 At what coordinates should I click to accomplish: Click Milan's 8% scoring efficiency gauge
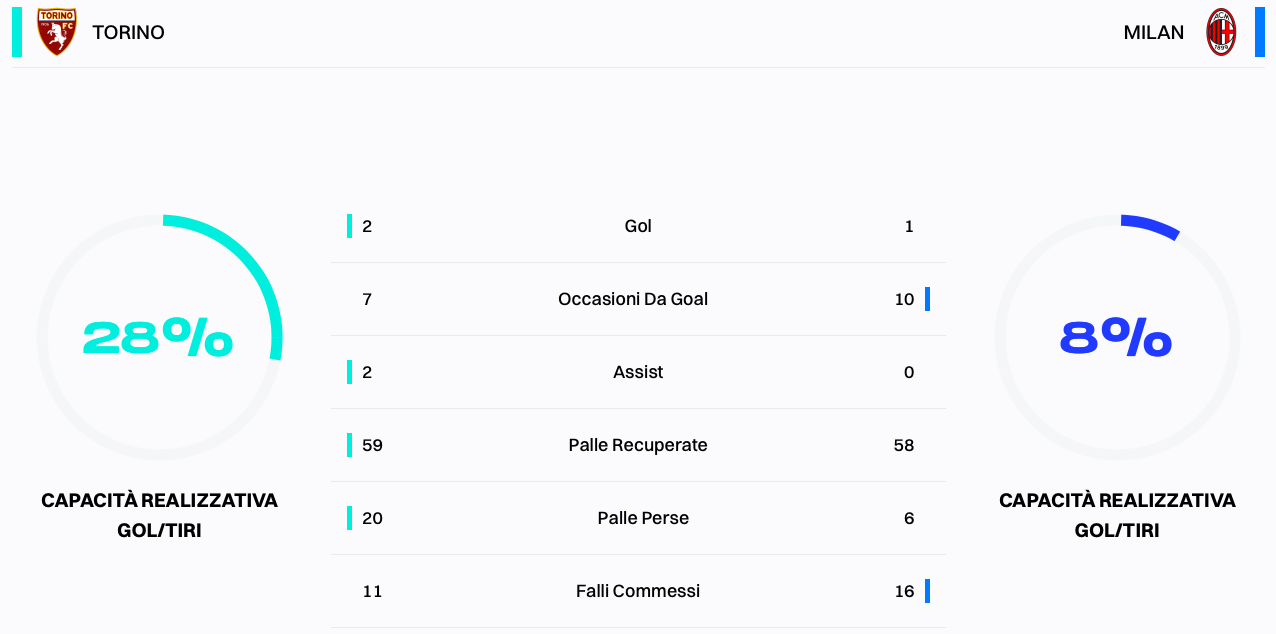1117,337
